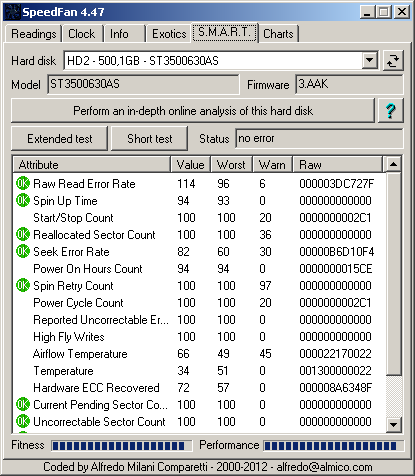Select the Reported Uncorrectable Er... row
Viewport: 415px width, 476px height.
tap(199, 319)
